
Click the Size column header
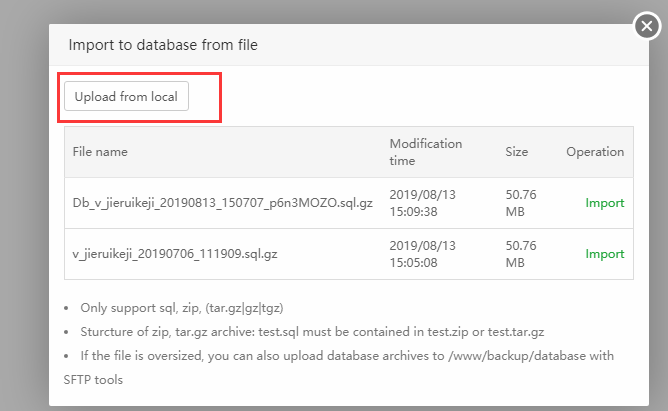(516, 152)
